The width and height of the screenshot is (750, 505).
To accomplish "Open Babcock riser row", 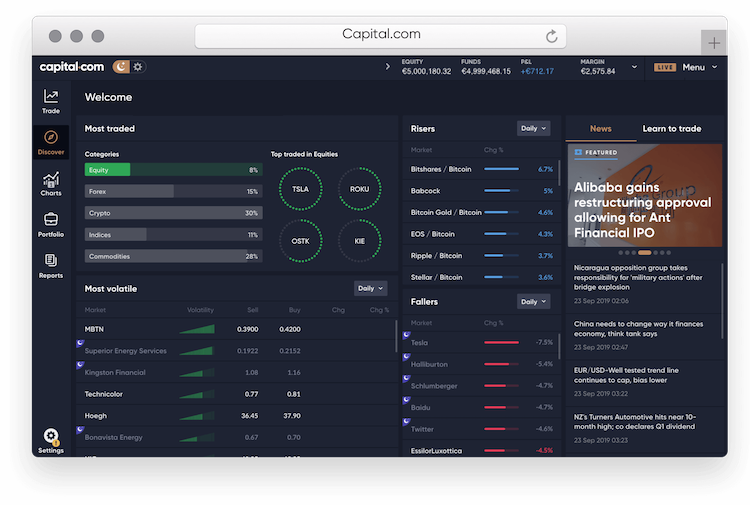I will [x=481, y=190].
